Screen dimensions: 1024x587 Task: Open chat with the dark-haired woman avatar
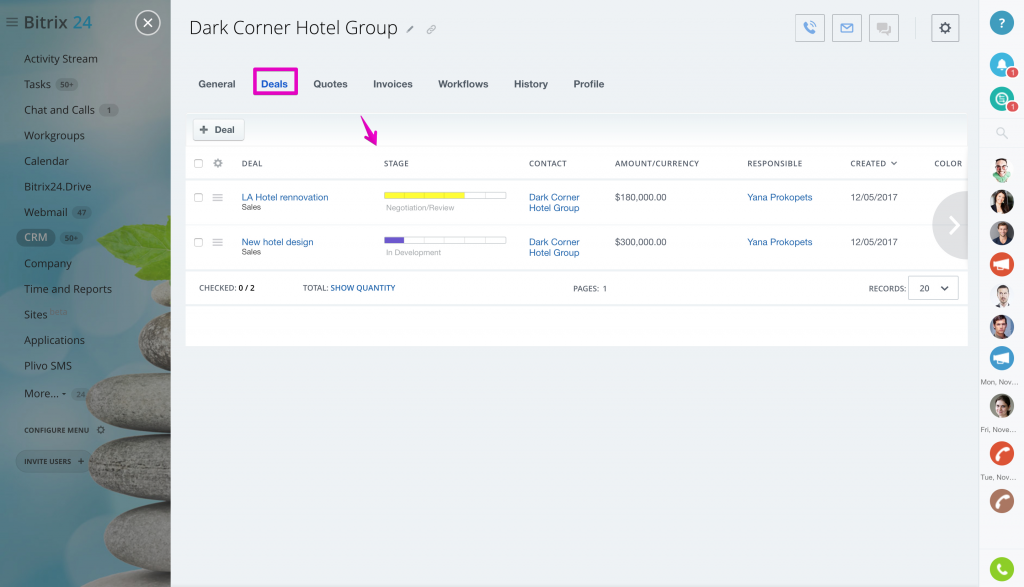[1001, 202]
